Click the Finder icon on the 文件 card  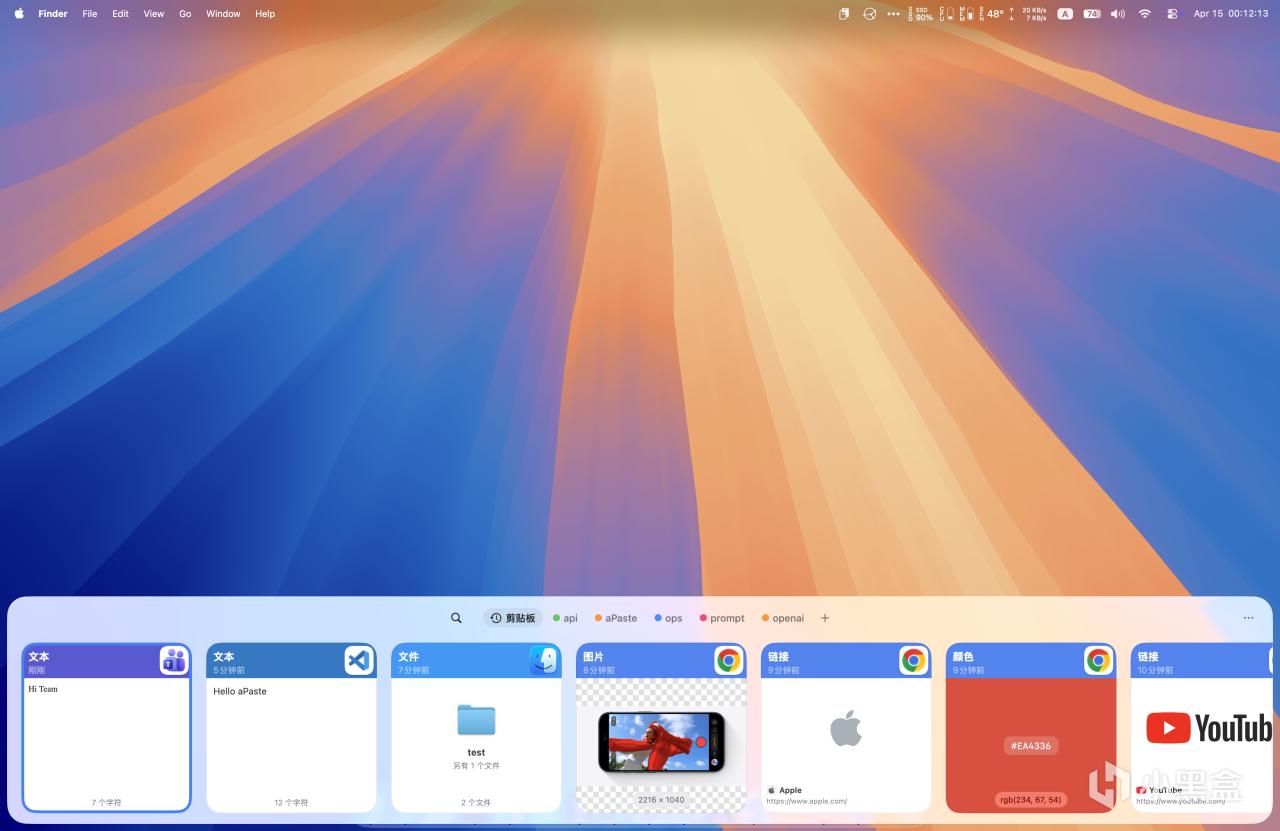point(544,660)
